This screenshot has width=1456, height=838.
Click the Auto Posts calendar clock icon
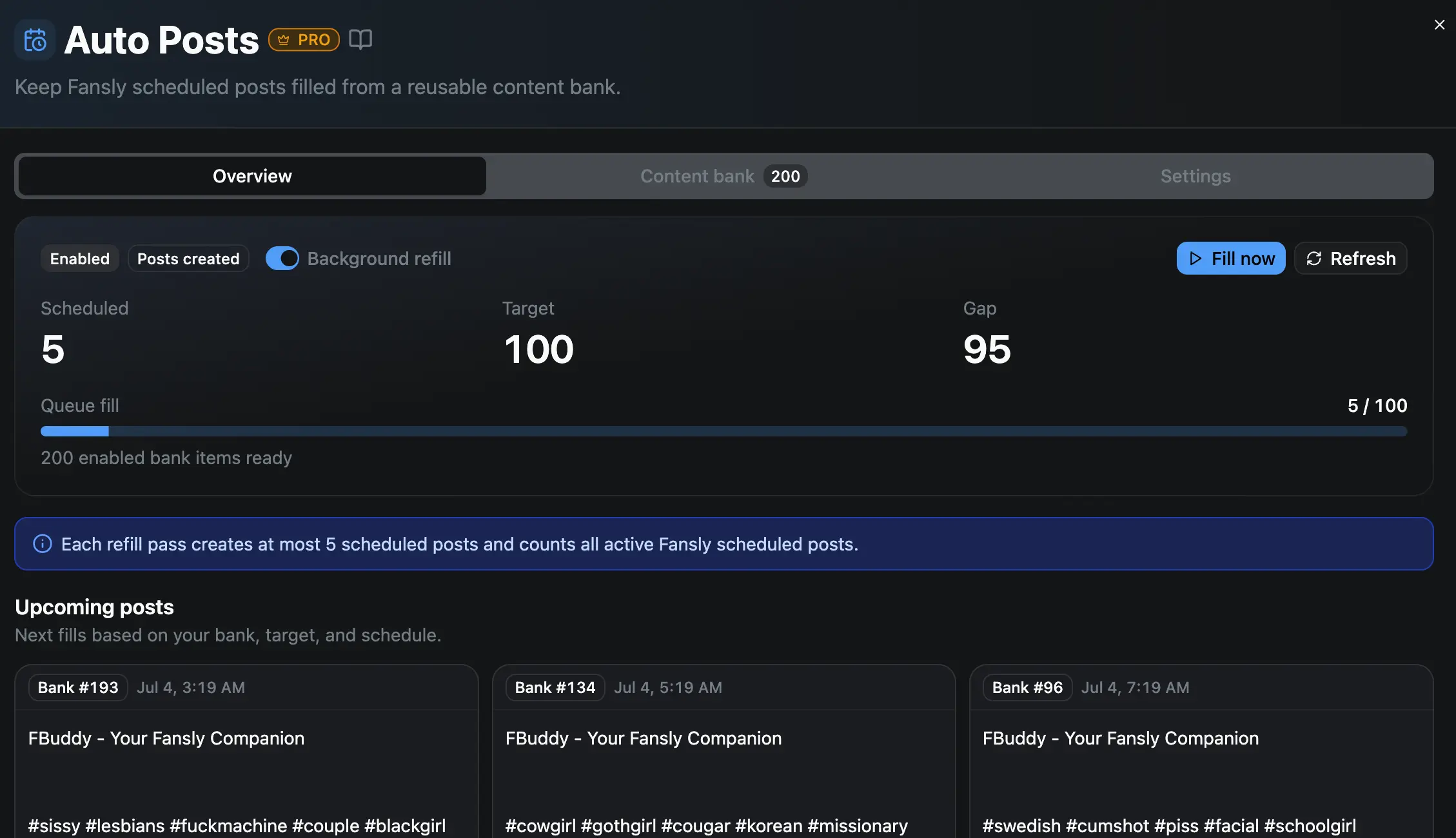(x=35, y=40)
